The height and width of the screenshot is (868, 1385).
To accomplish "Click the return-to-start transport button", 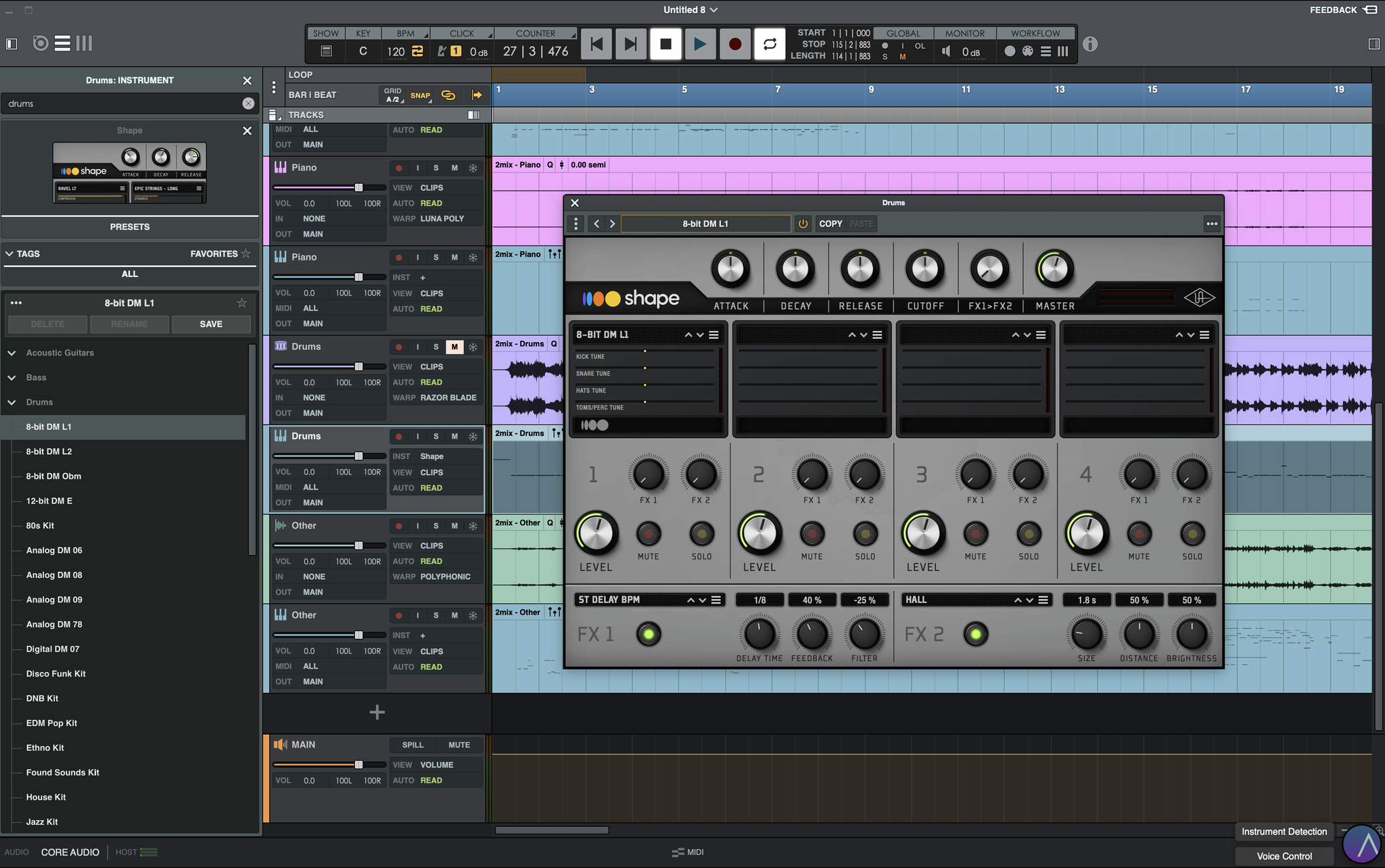I will (x=596, y=44).
